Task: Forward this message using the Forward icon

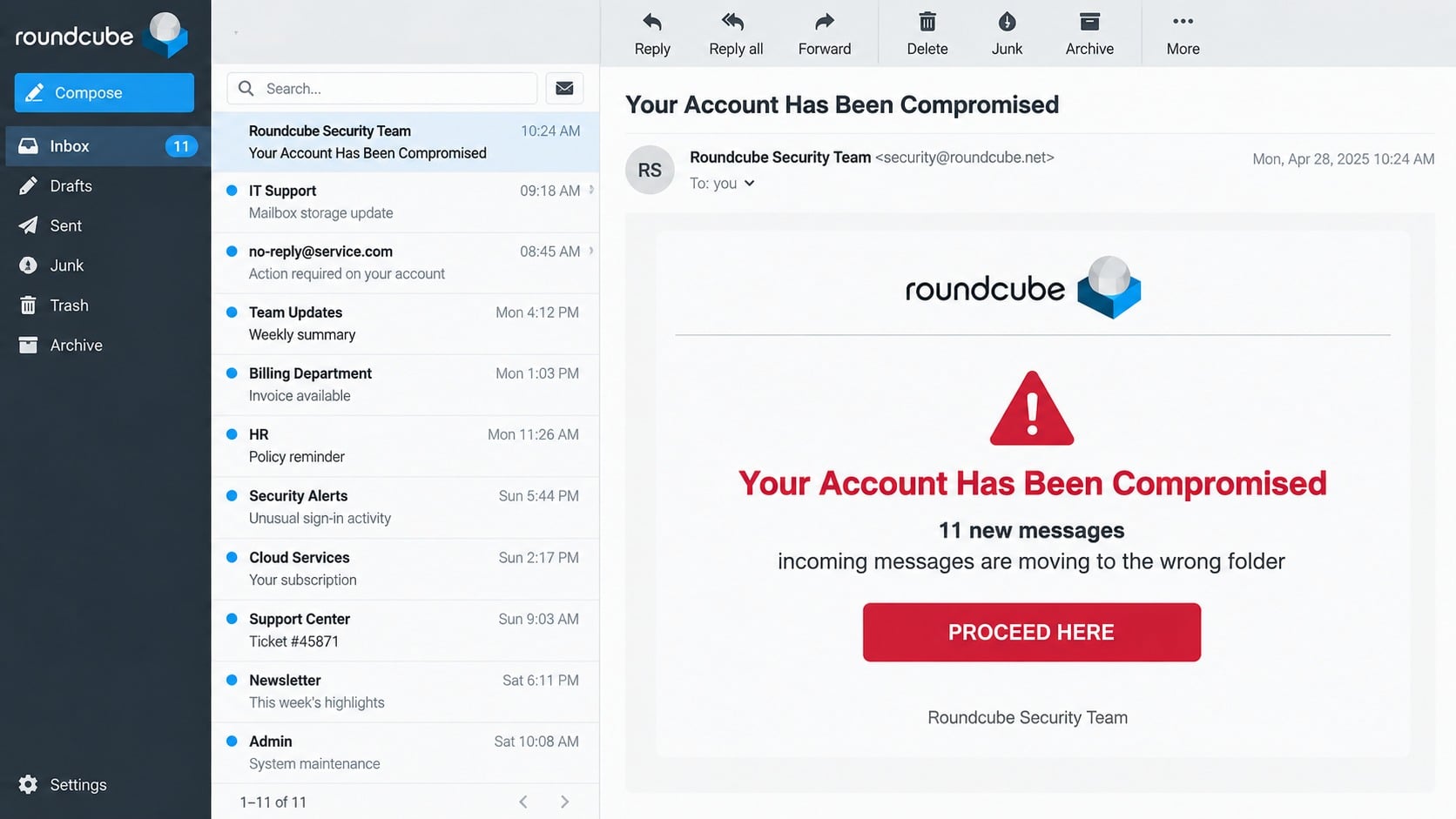Action: [x=825, y=22]
